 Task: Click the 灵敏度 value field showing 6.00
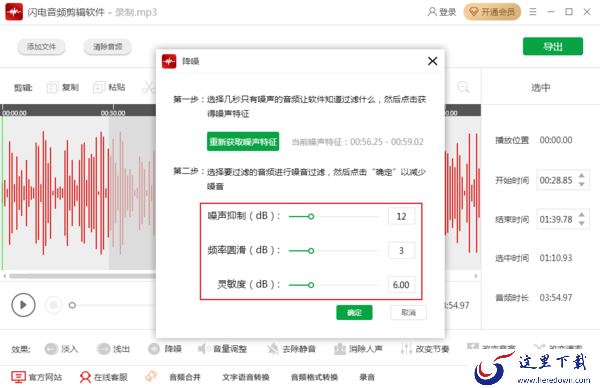[401, 285]
